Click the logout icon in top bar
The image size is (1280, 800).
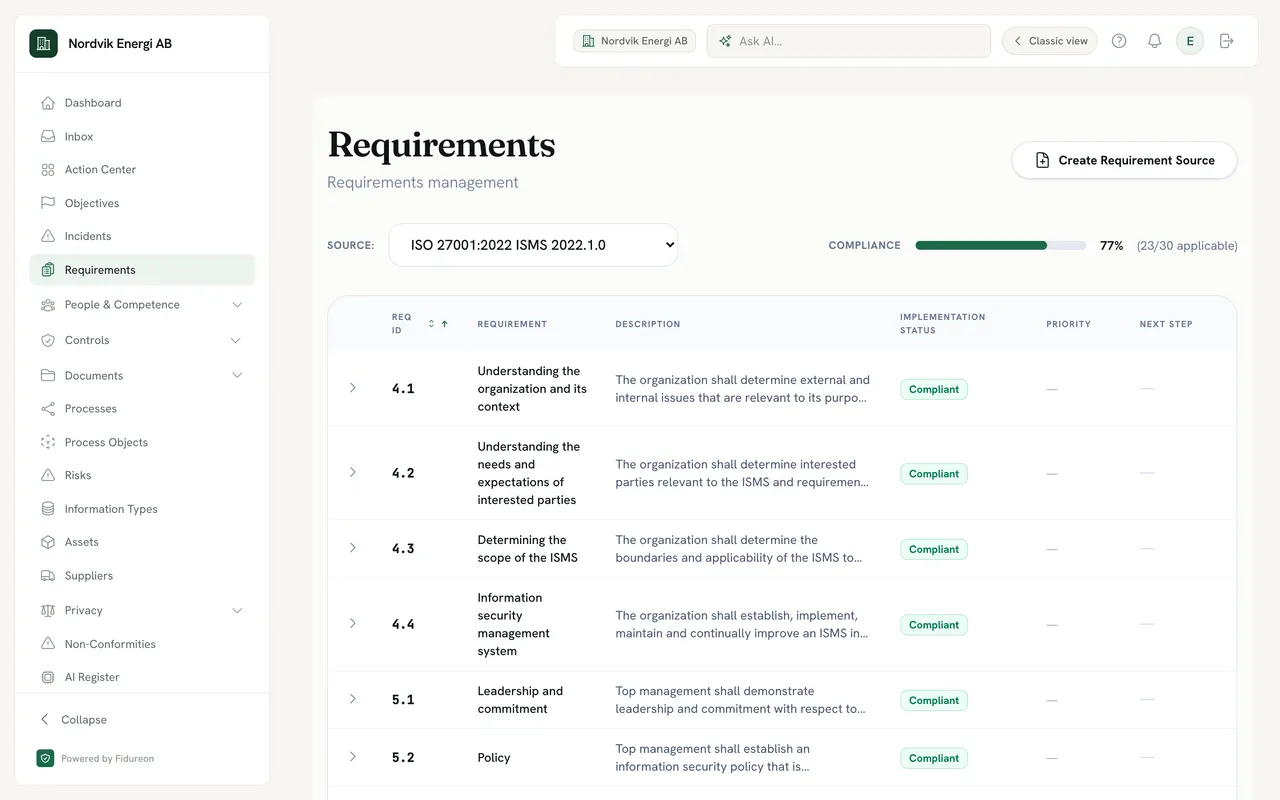[x=1227, y=41]
